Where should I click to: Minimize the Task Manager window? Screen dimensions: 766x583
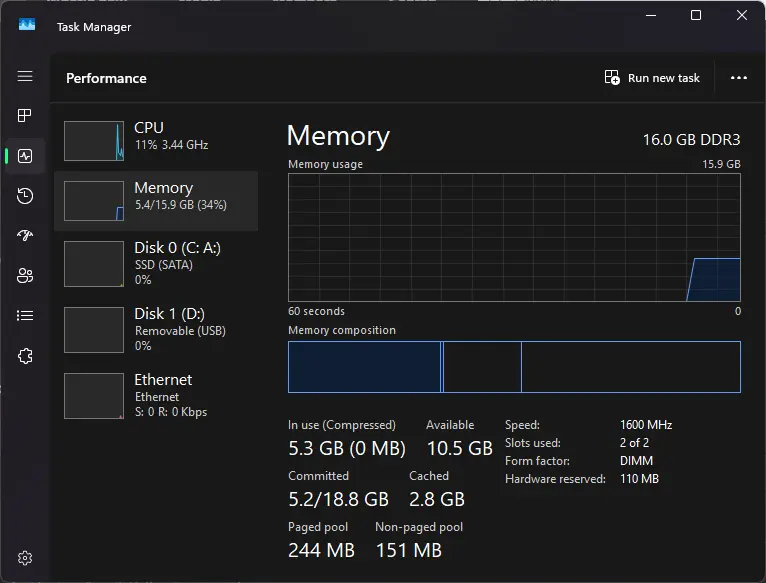click(x=651, y=16)
